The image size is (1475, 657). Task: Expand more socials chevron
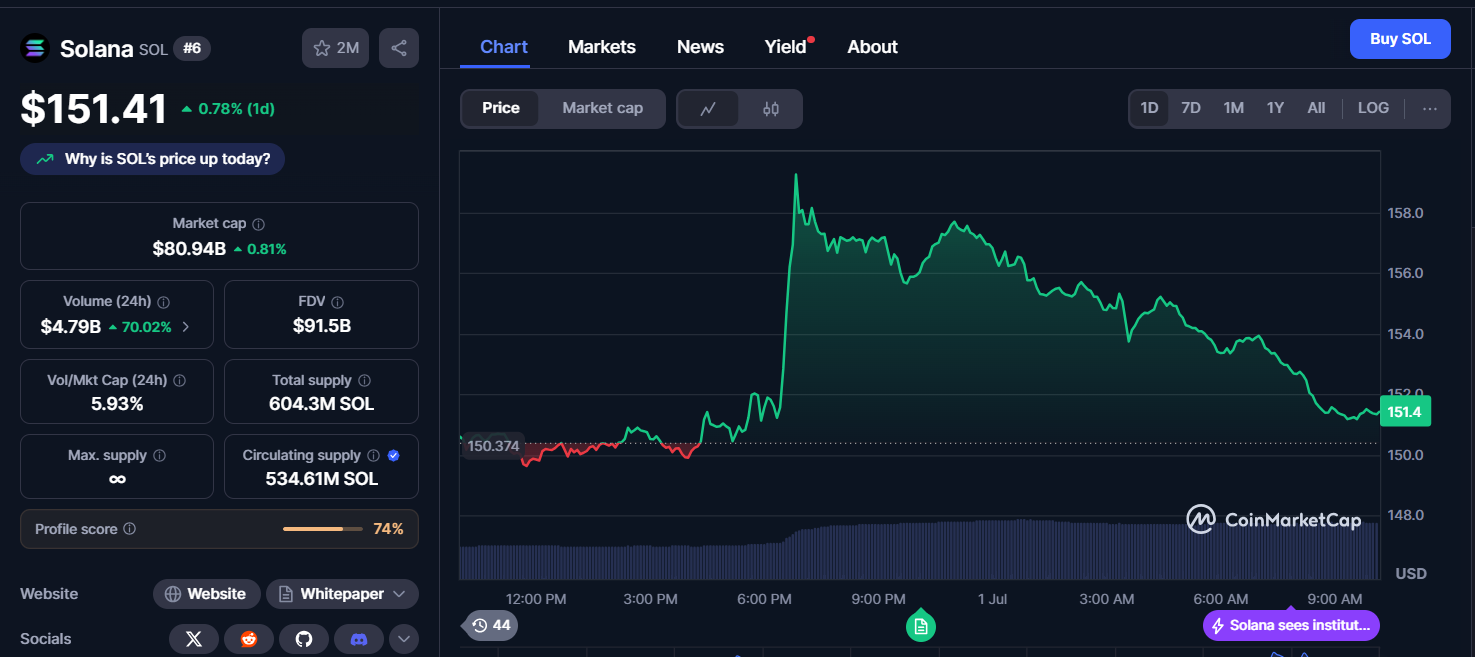[404, 639]
